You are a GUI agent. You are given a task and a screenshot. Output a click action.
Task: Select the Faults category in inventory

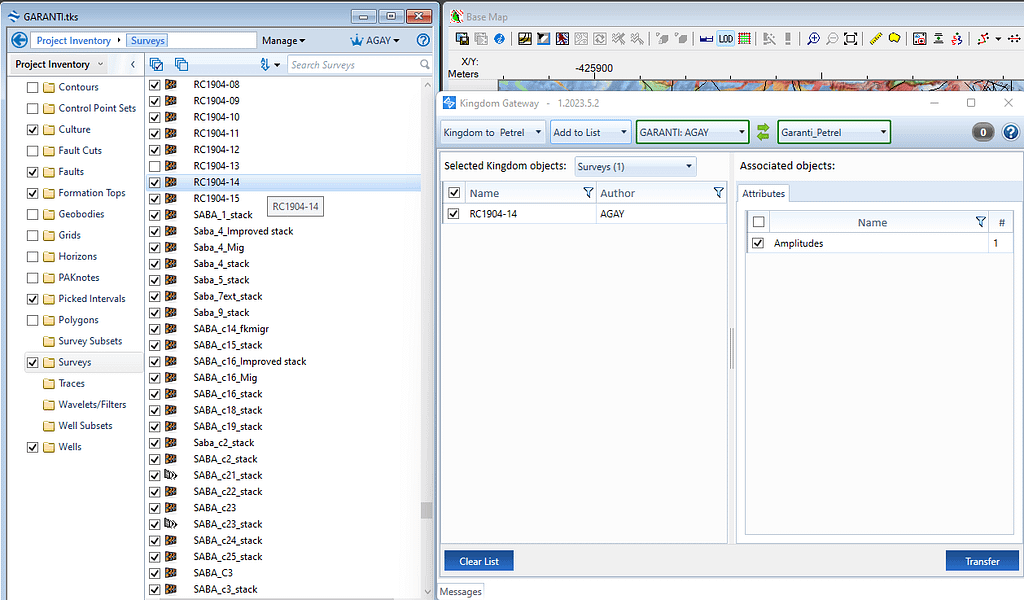(x=71, y=172)
